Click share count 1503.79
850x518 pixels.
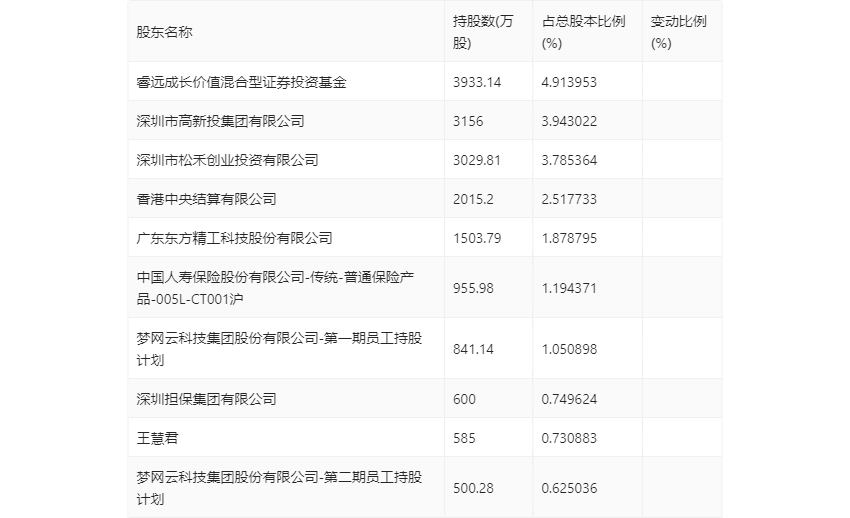pos(477,238)
